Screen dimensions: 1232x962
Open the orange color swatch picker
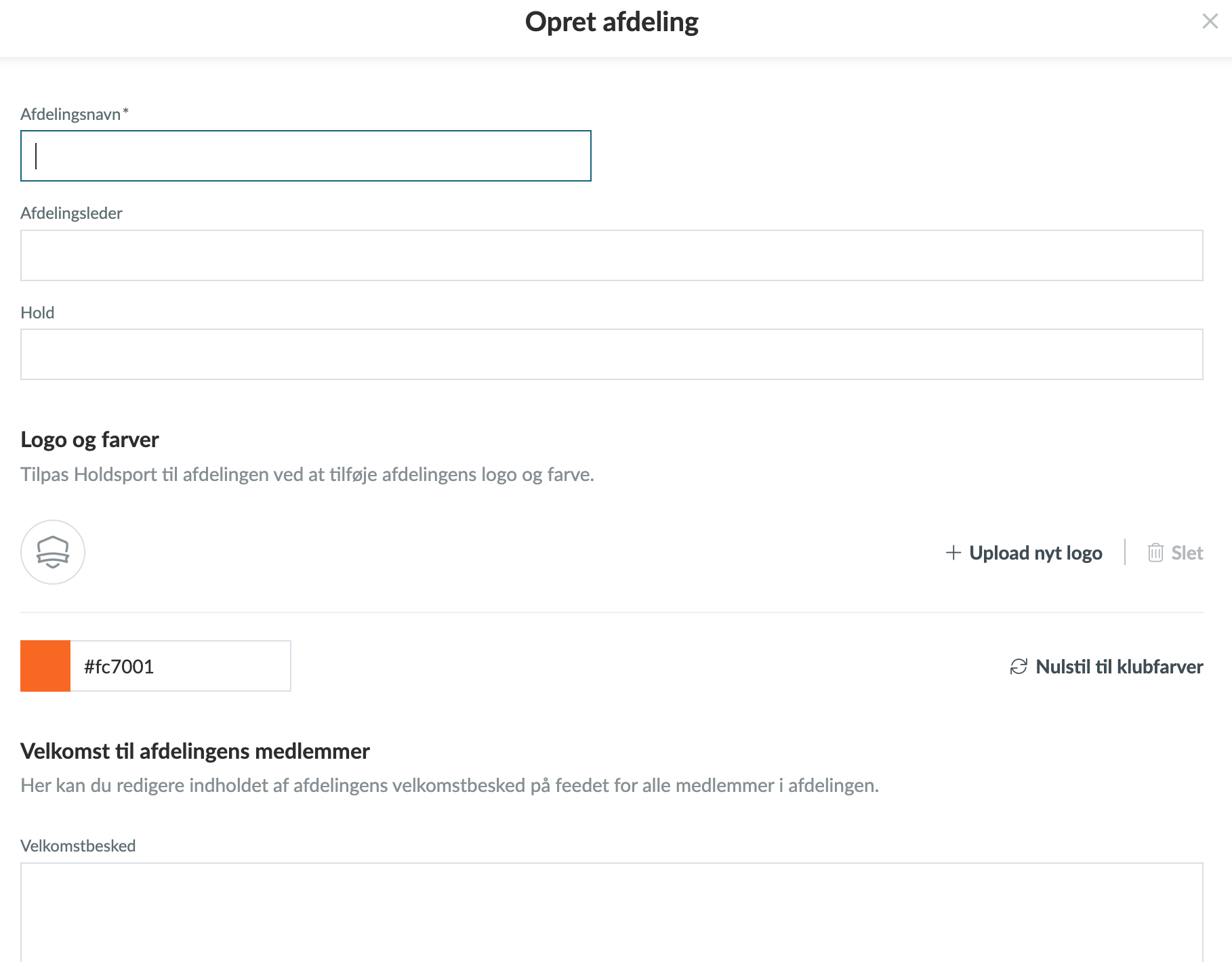tap(45, 666)
